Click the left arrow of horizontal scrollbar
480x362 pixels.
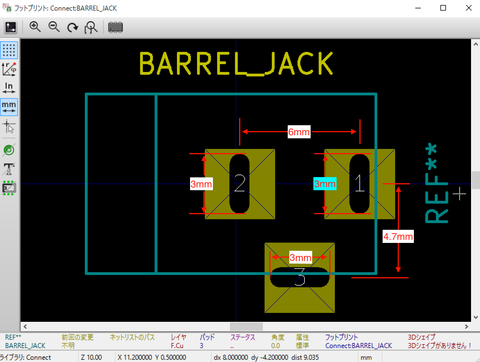(25, 326)
